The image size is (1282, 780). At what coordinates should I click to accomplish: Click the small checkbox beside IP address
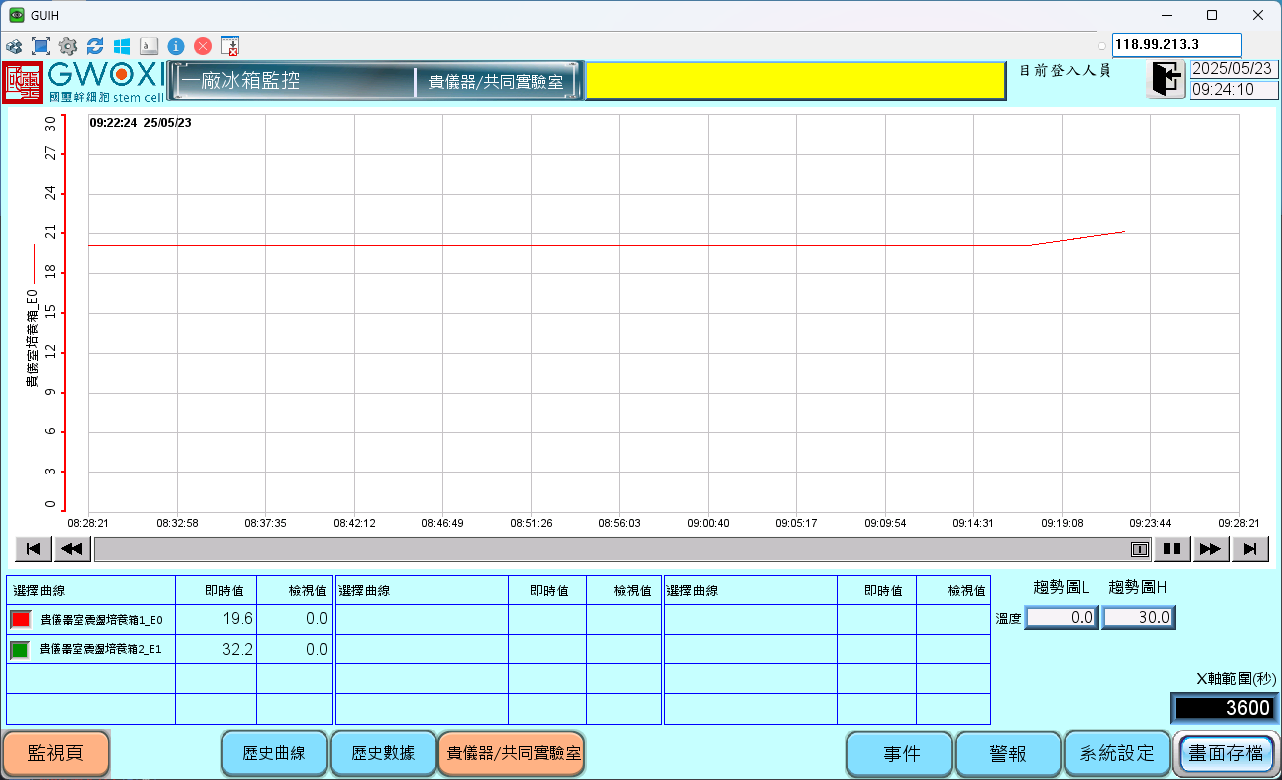[1102, 46]
